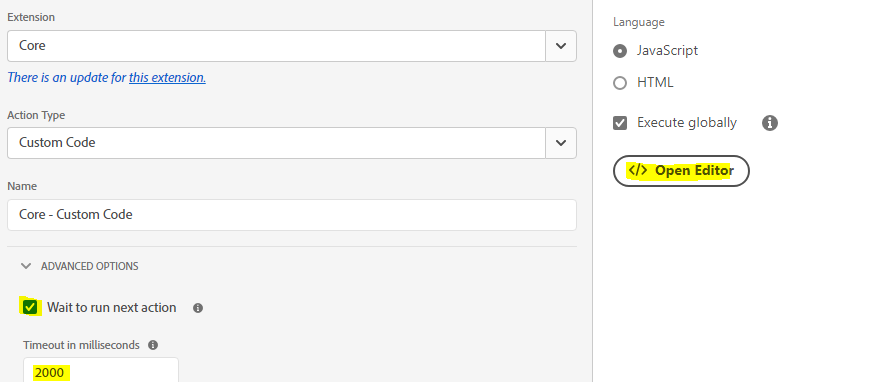890x382 pixels.
Task: Click the 'Execute globally' label text
Action: coord(687,123)
